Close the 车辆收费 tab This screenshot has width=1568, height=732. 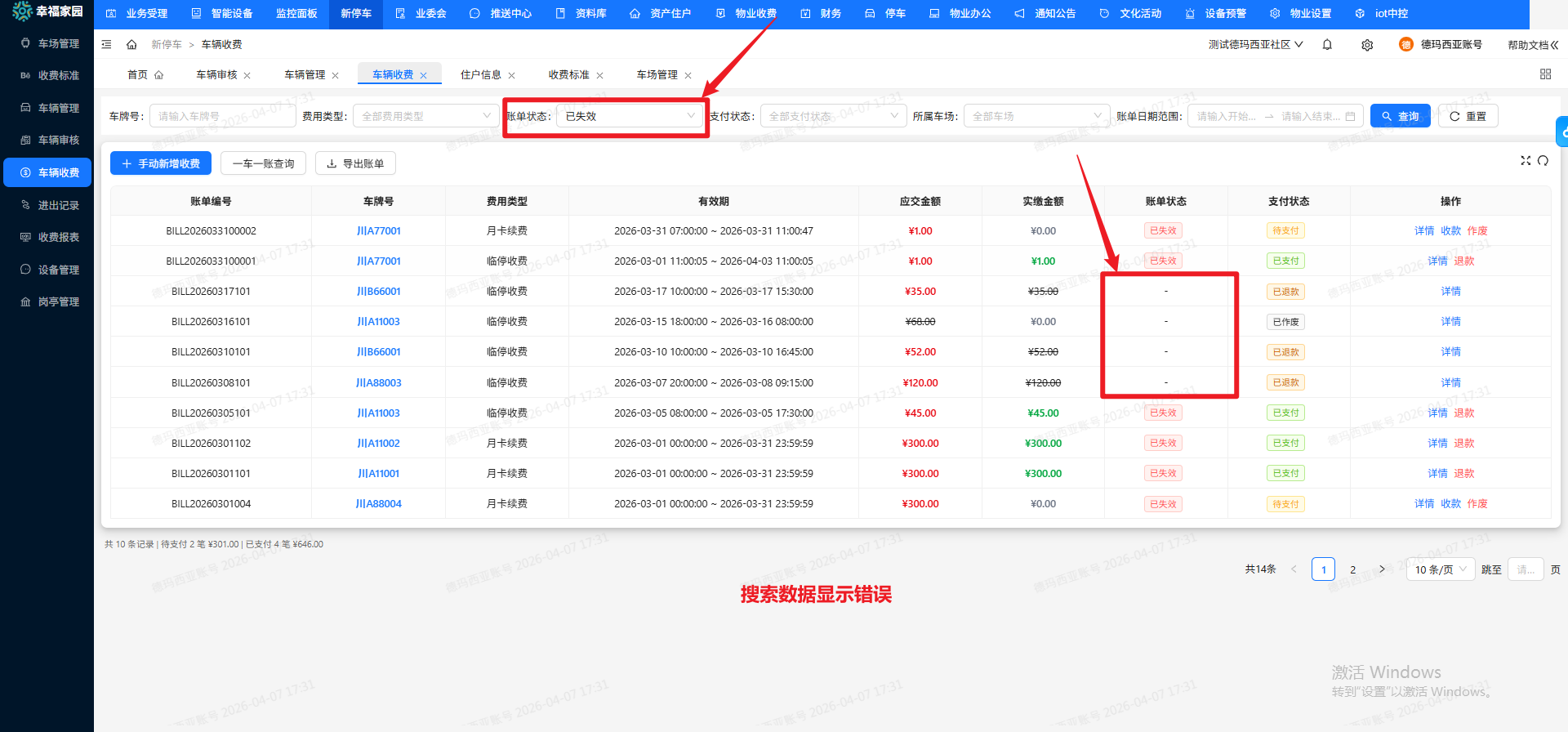pyautogui.click(x=424, y=75)
